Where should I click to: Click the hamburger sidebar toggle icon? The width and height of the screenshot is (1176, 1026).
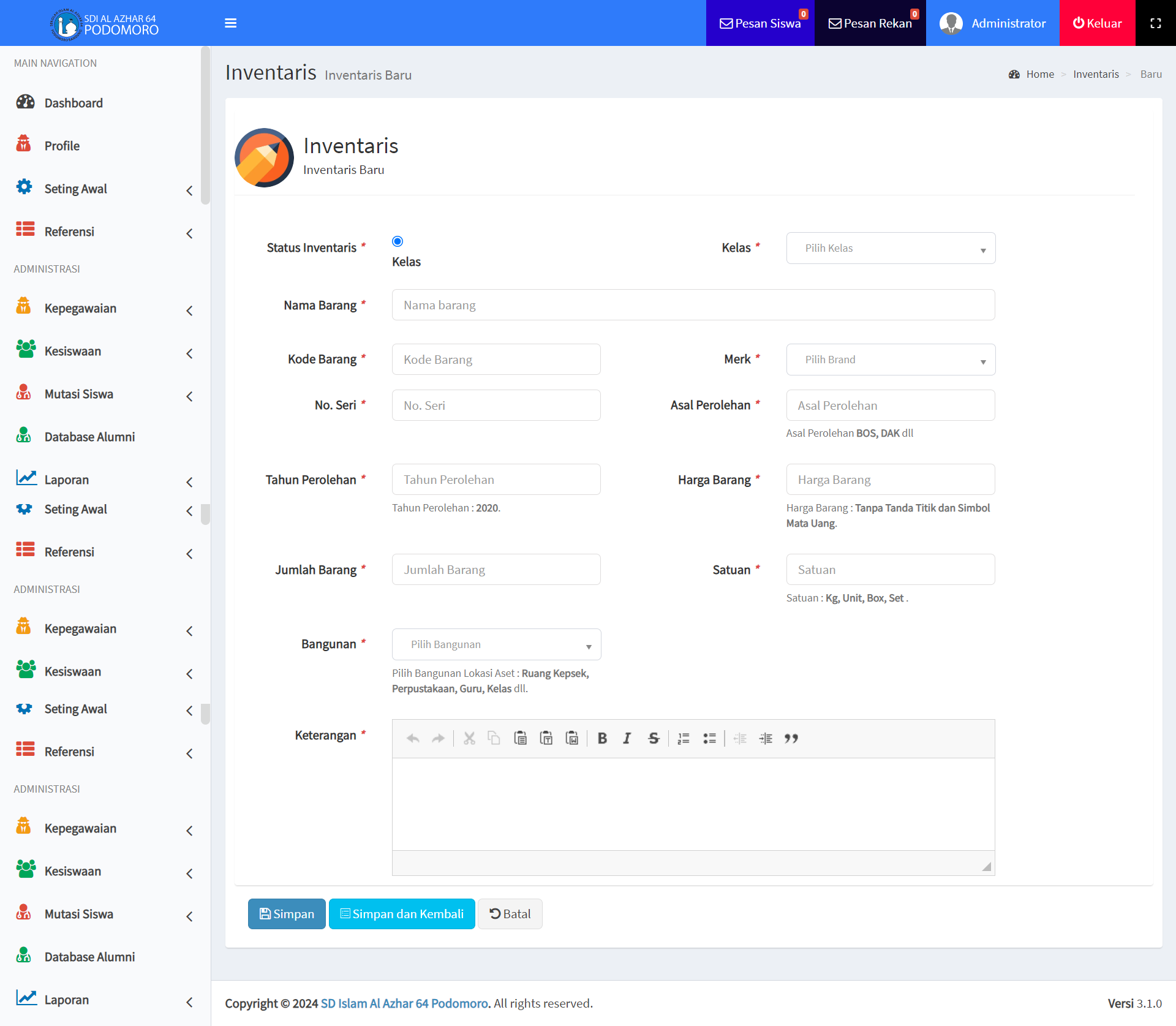pos(230,23)
